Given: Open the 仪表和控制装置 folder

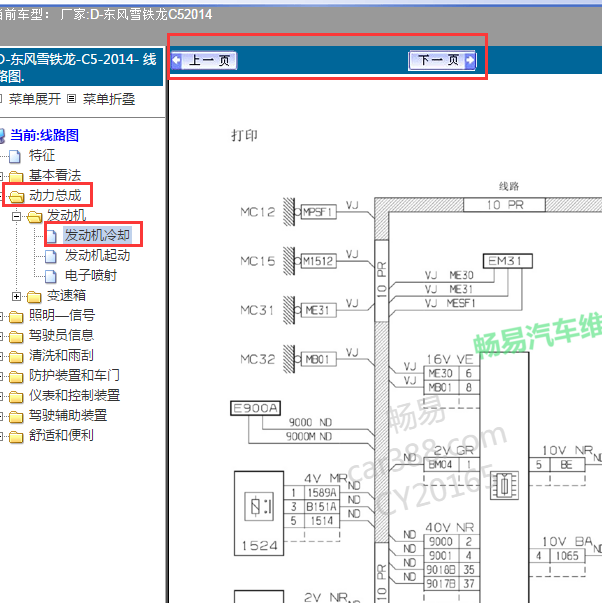Looking at the screenshot, I should [x=74, y=395].
